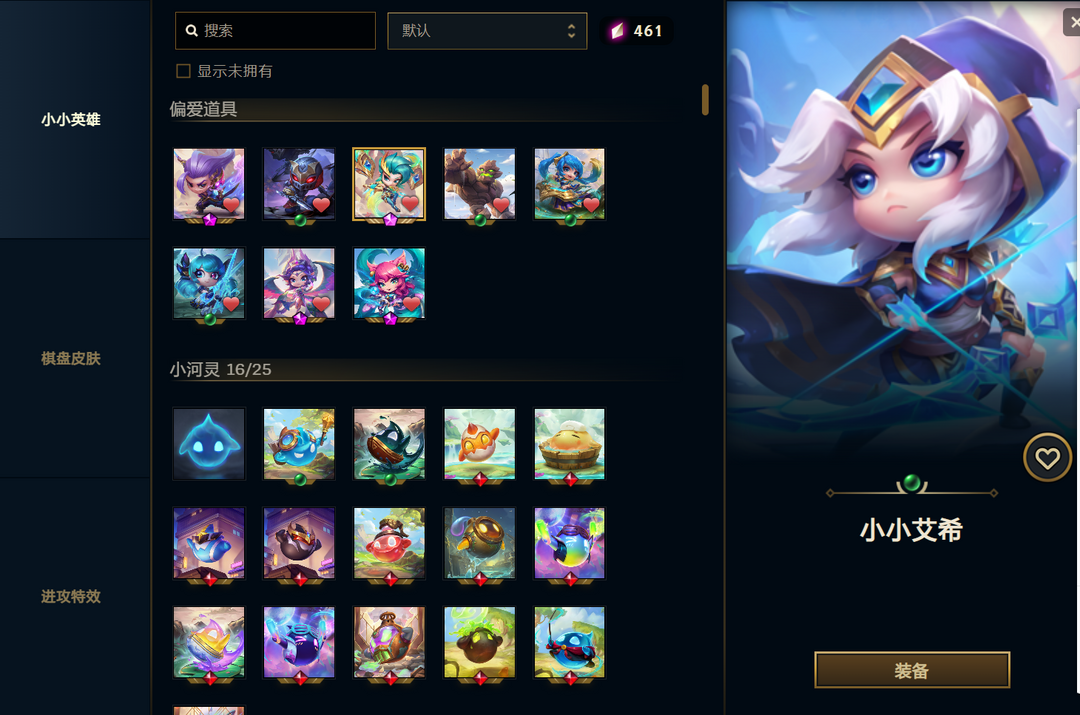Open the 默认 sort dropdown
The width and height of the screenshot is (1080, 715).
[x=487, y=31]
